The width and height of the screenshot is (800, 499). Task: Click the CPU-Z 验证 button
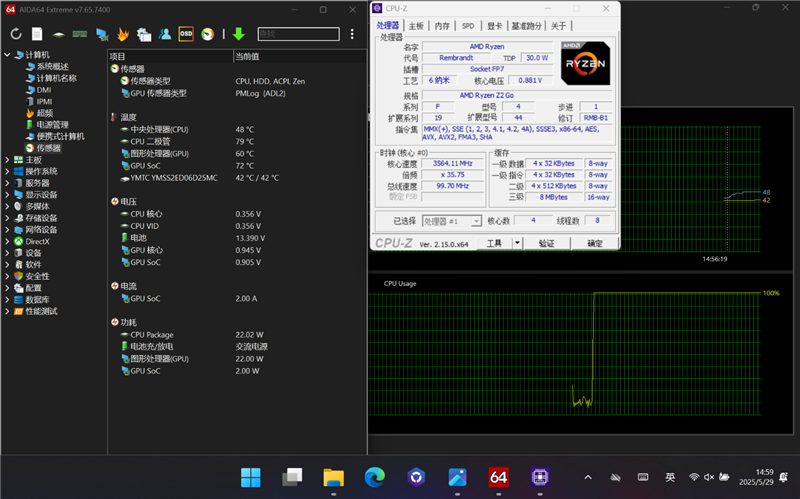(546, 243)
